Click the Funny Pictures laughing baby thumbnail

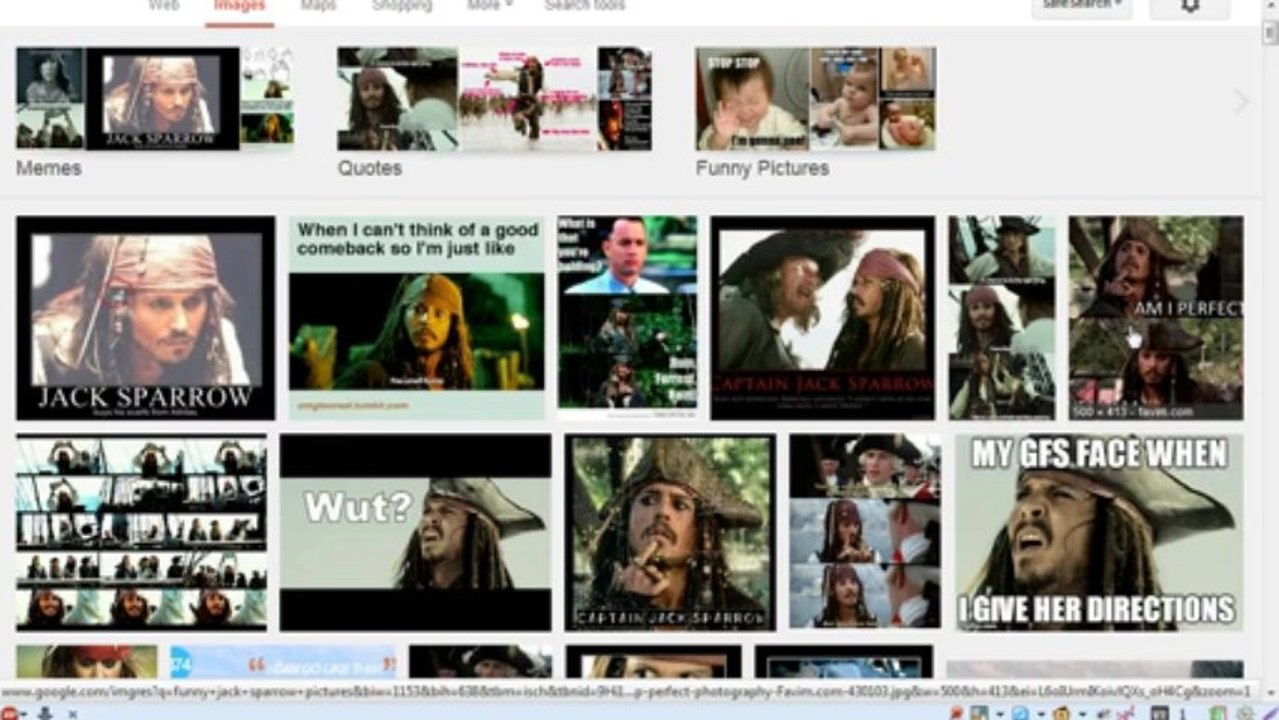pyautogui.click(x=752, y=99)
